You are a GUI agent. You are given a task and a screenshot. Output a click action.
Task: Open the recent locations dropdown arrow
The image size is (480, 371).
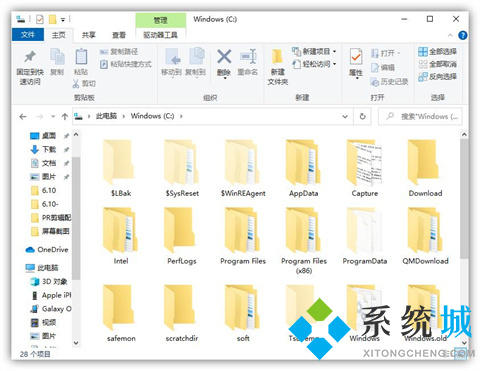pyautogui.click(x=53, y=117)
